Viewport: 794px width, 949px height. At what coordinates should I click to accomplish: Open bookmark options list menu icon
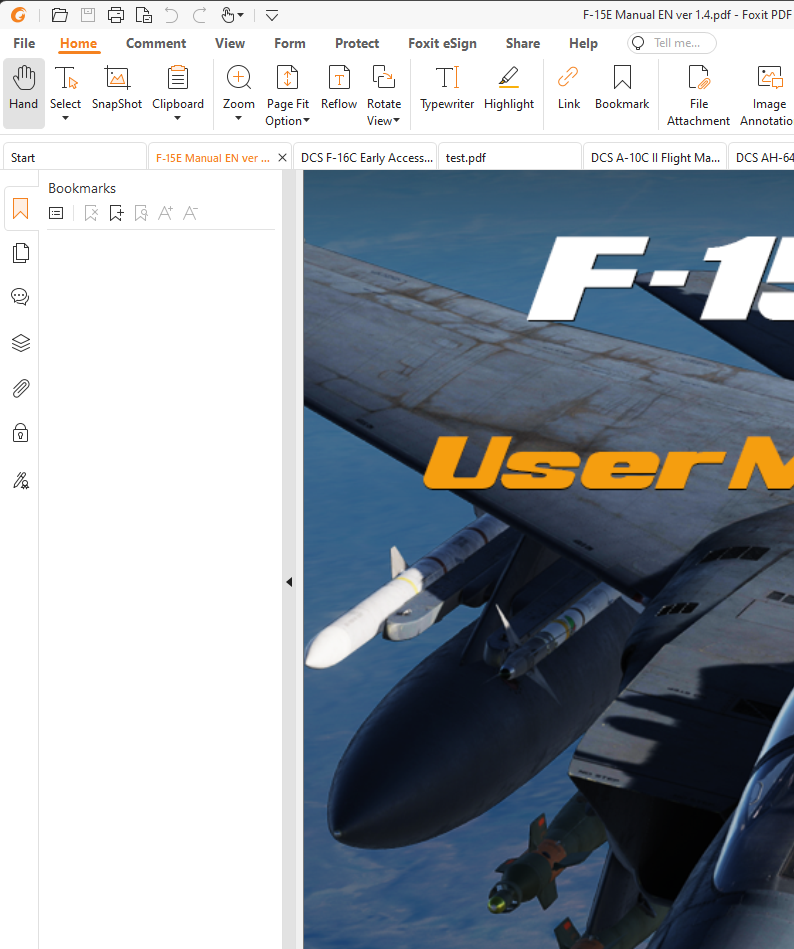coord(56,213)
